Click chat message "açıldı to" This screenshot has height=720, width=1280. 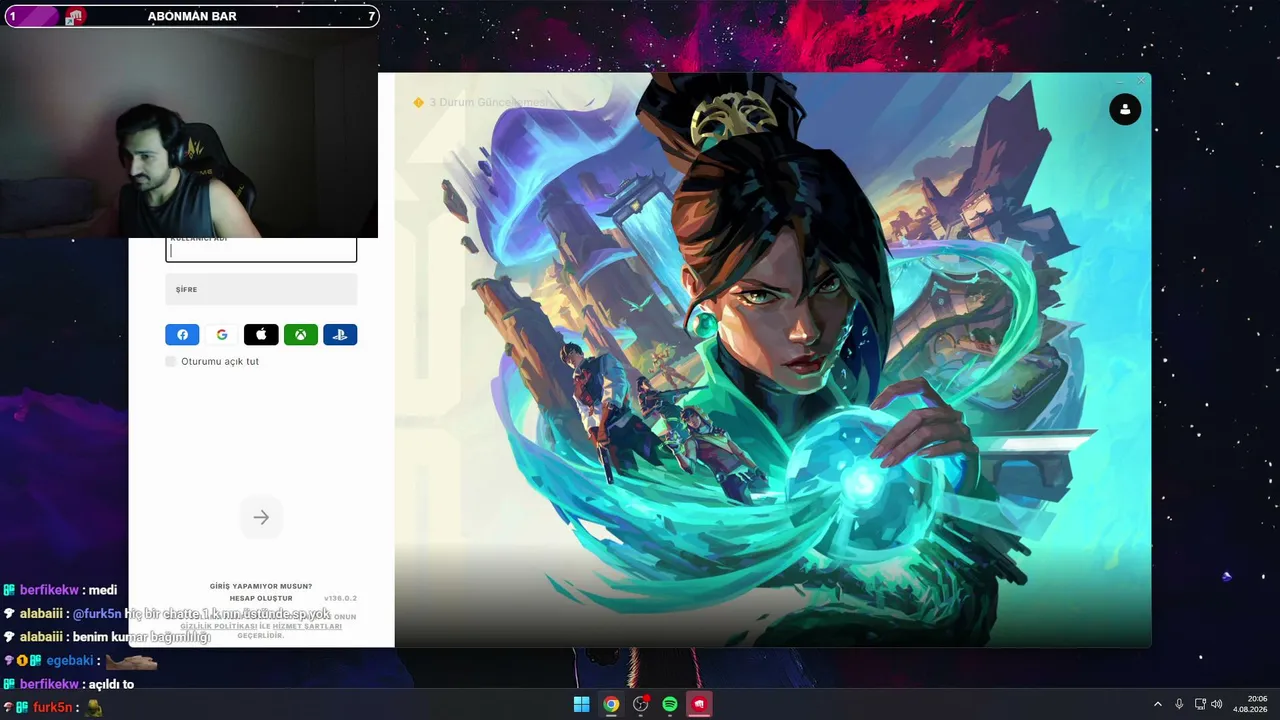coord(110,684)
